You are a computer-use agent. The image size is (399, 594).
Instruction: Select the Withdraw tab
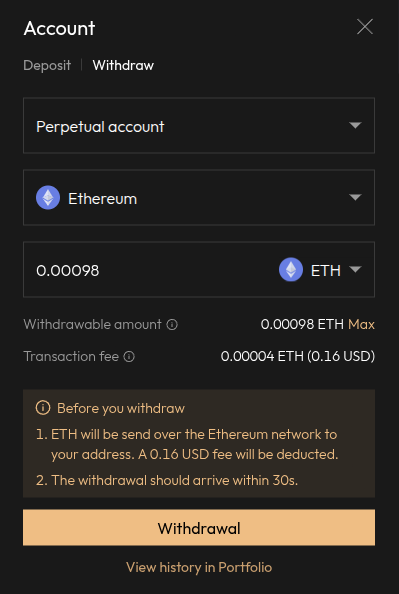123,65
